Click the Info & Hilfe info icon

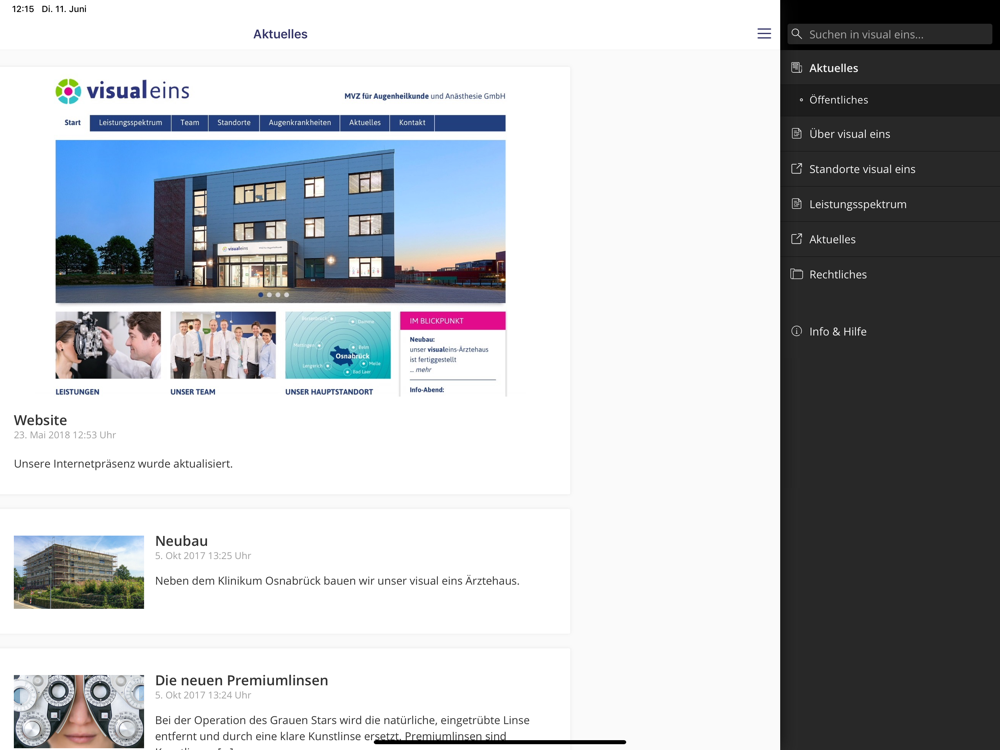[x=797, y=331]
